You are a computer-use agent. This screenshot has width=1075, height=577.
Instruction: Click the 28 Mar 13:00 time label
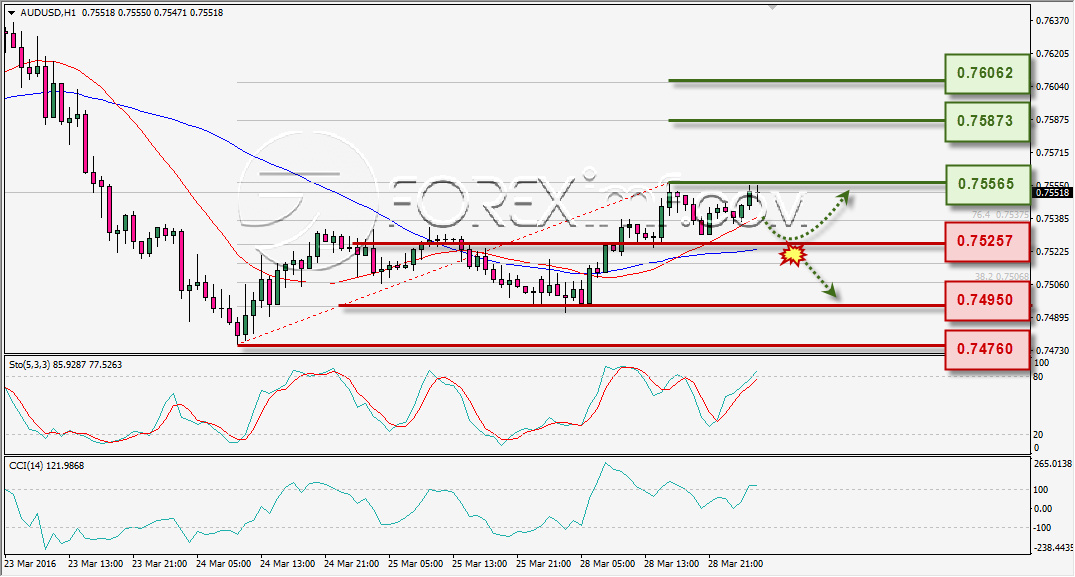tap(671, 564)
